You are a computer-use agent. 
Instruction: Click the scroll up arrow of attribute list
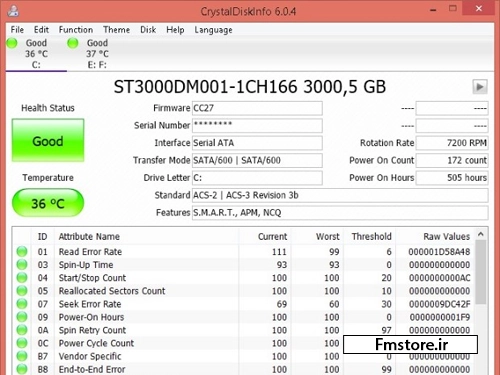(481, 235)
